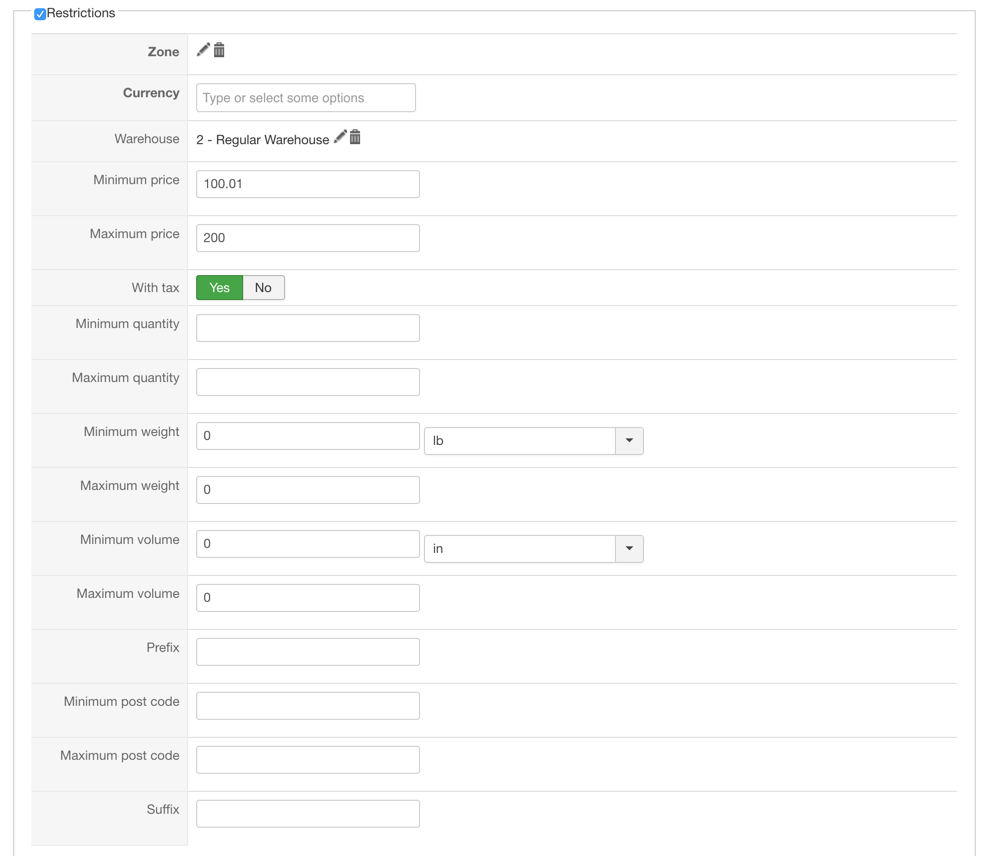
Task: Click the Zone delete trash icon
Action: click(219, 50)
